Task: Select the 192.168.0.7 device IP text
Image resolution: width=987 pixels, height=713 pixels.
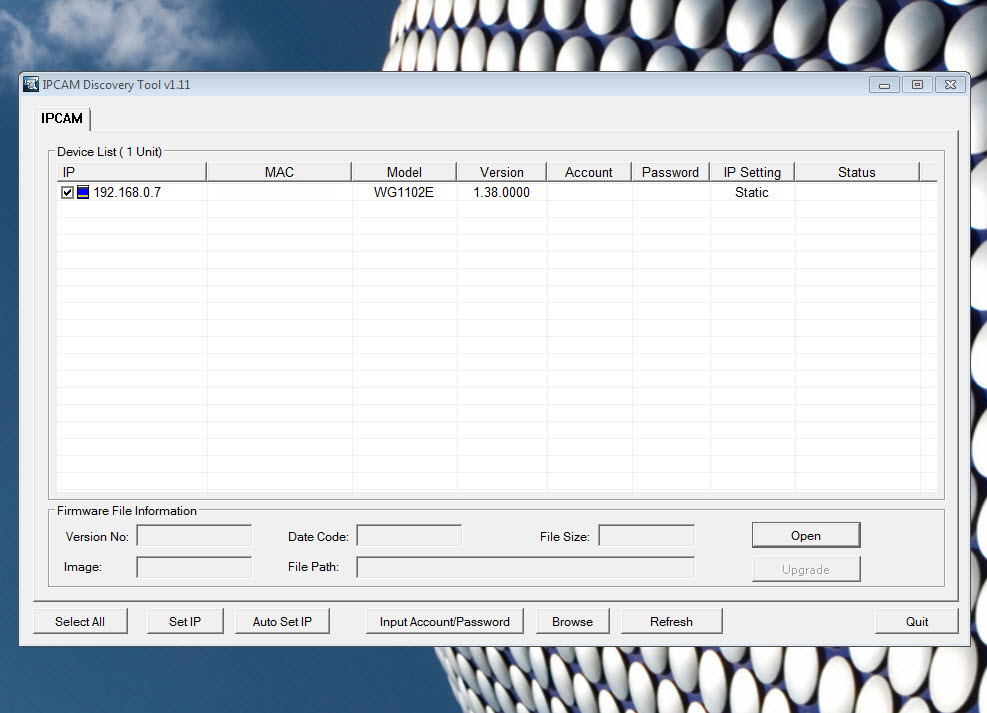Action: click(127, 192)
